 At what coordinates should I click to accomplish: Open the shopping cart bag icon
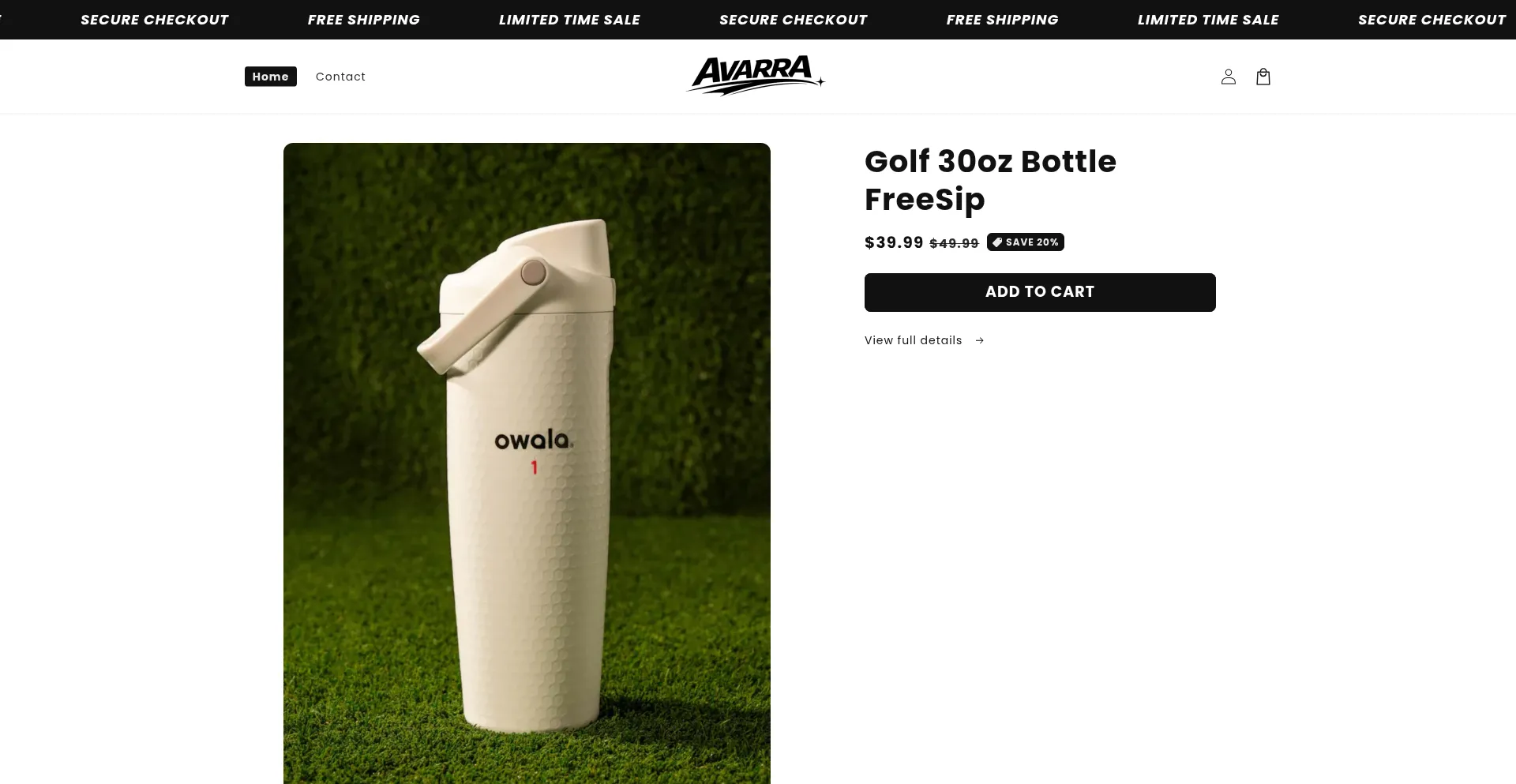pos(1263,77)
